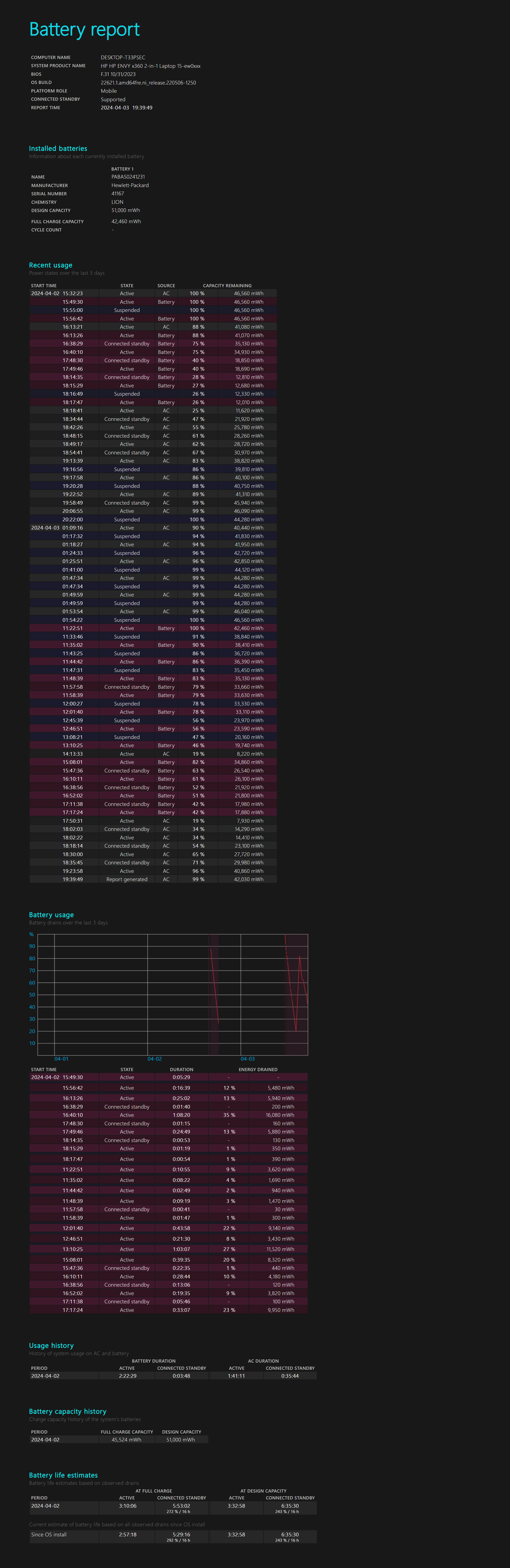Click full charge capacity value under Installed batteries
This screenshot has width=510, height=1568.
click(x=126, y=222)
